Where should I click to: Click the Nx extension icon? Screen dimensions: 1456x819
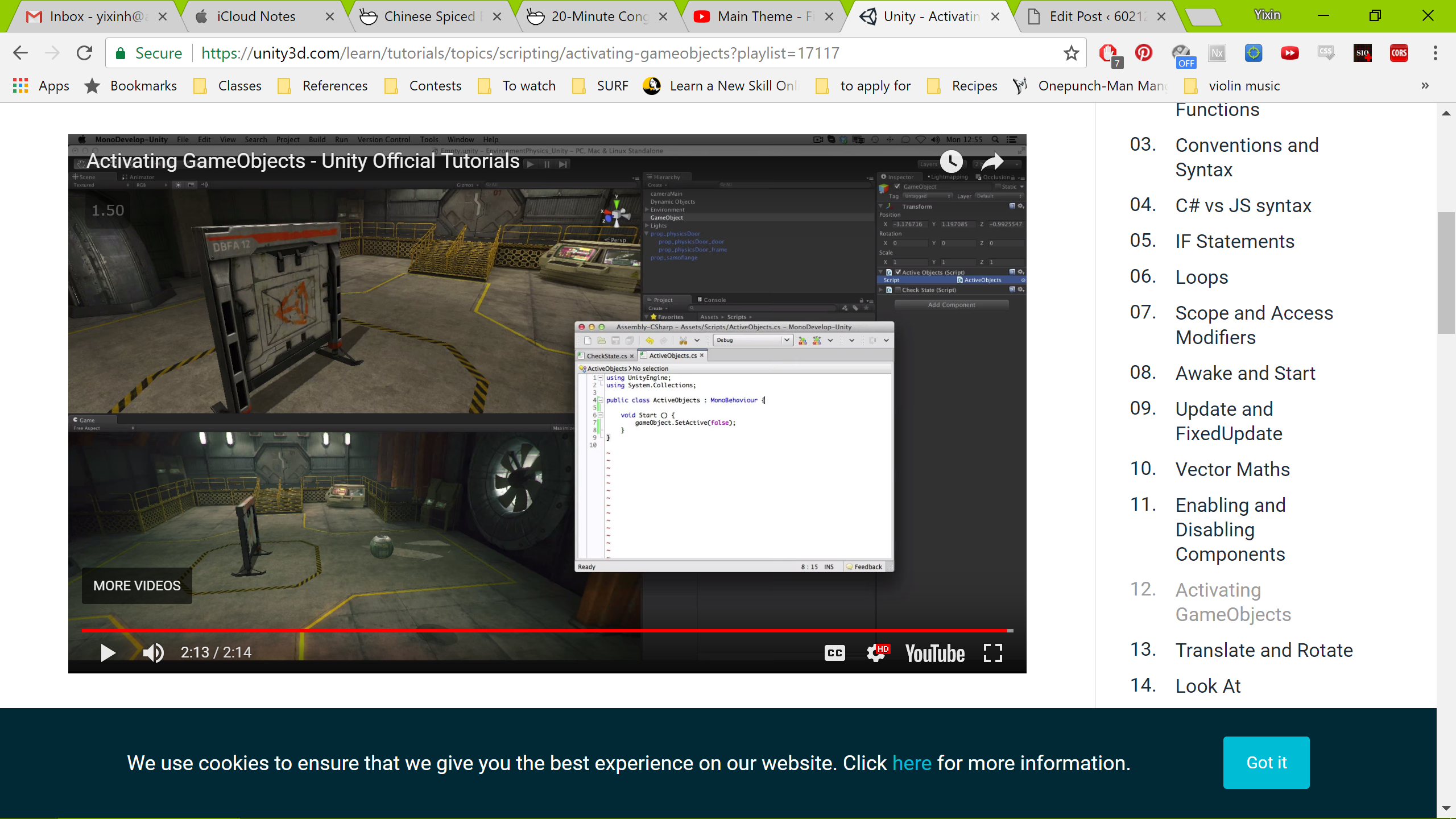[1217, 53]
